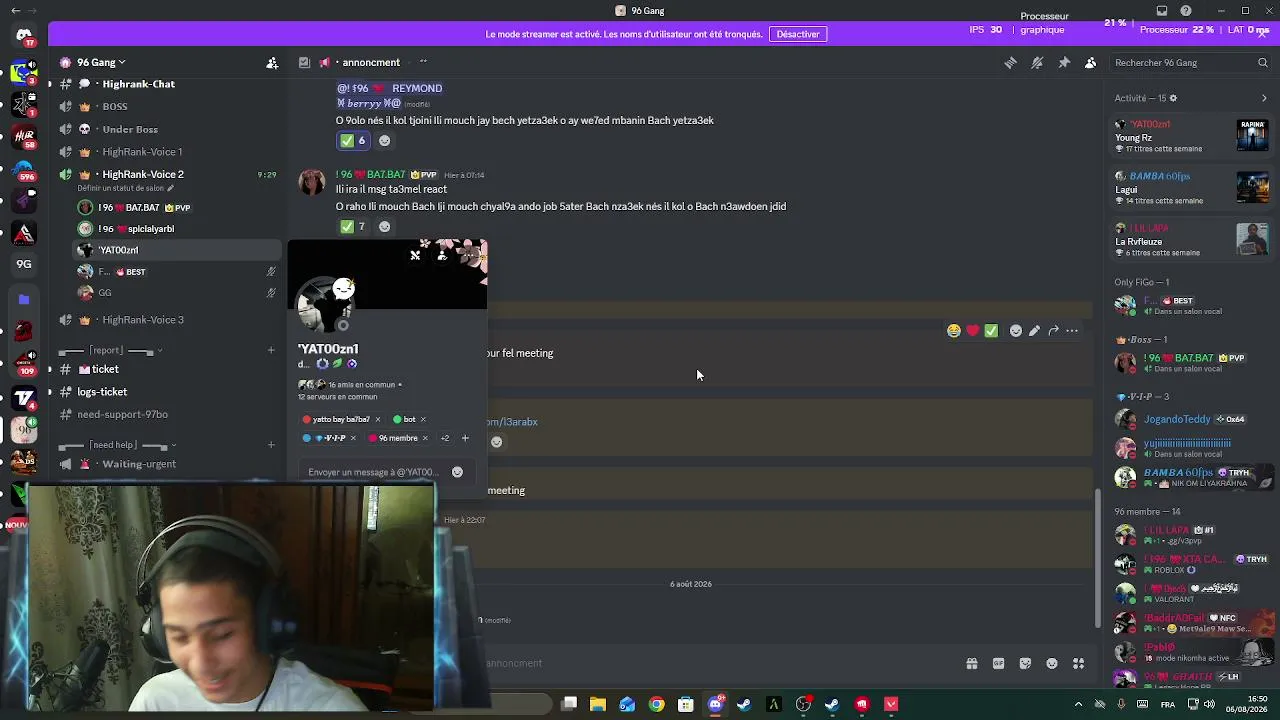Open the gift icon in message bar
The image size is (1280, 720).
click(x=971, y=663)
